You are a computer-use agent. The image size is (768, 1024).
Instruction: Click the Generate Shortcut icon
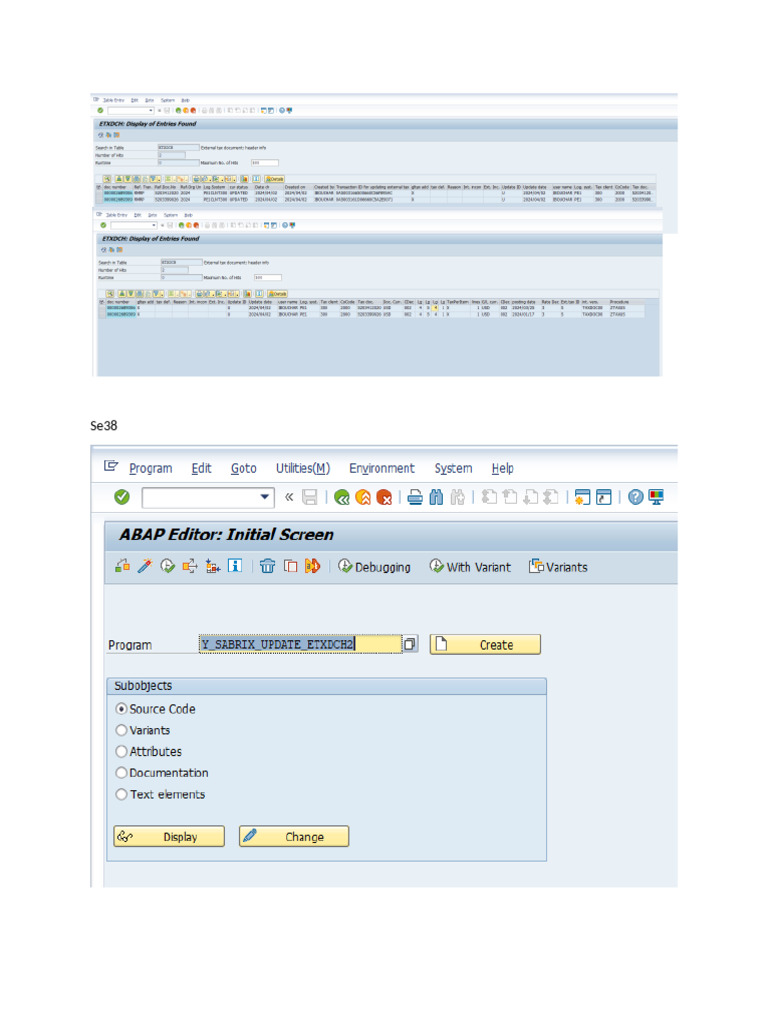[604, 497]
